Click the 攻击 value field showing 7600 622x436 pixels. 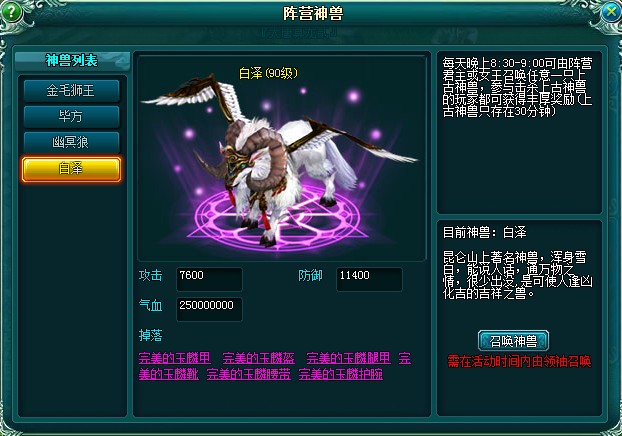(x=209, y=279)
